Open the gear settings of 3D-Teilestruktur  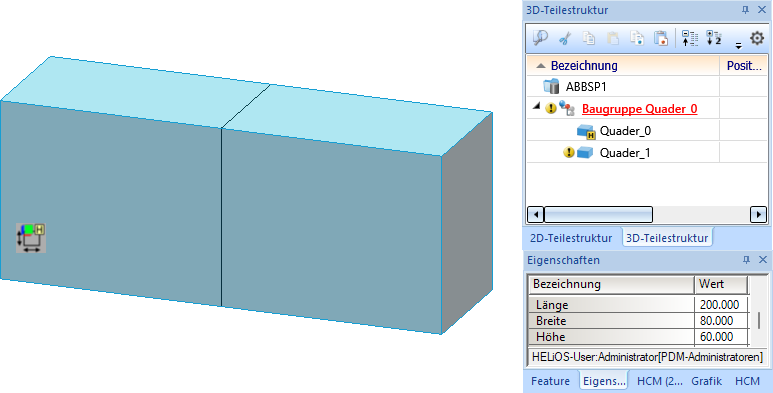(x=757, y=38)
